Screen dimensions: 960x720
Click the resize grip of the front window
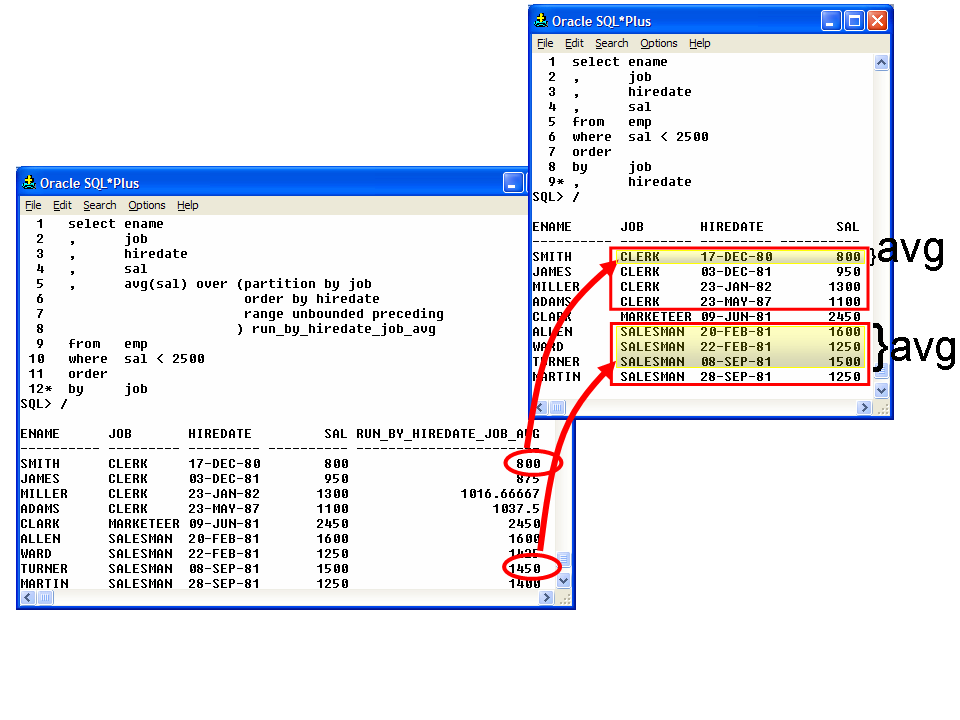(x=566, y=598)
